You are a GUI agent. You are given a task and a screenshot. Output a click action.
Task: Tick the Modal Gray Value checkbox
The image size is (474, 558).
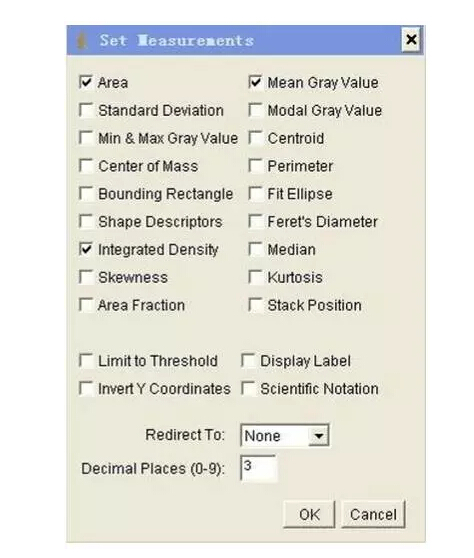coord(256,110)
